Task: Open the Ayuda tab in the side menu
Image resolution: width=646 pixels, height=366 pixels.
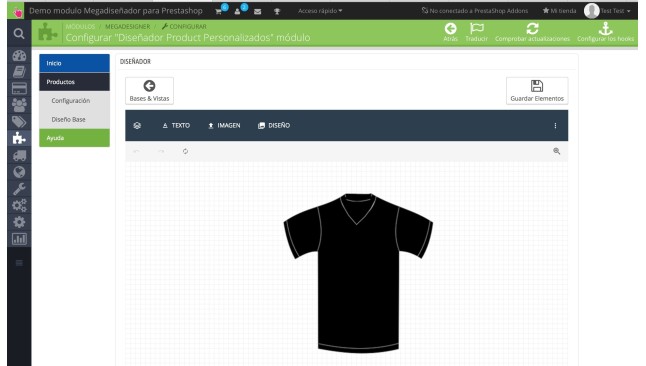Action: coord(75,138)
